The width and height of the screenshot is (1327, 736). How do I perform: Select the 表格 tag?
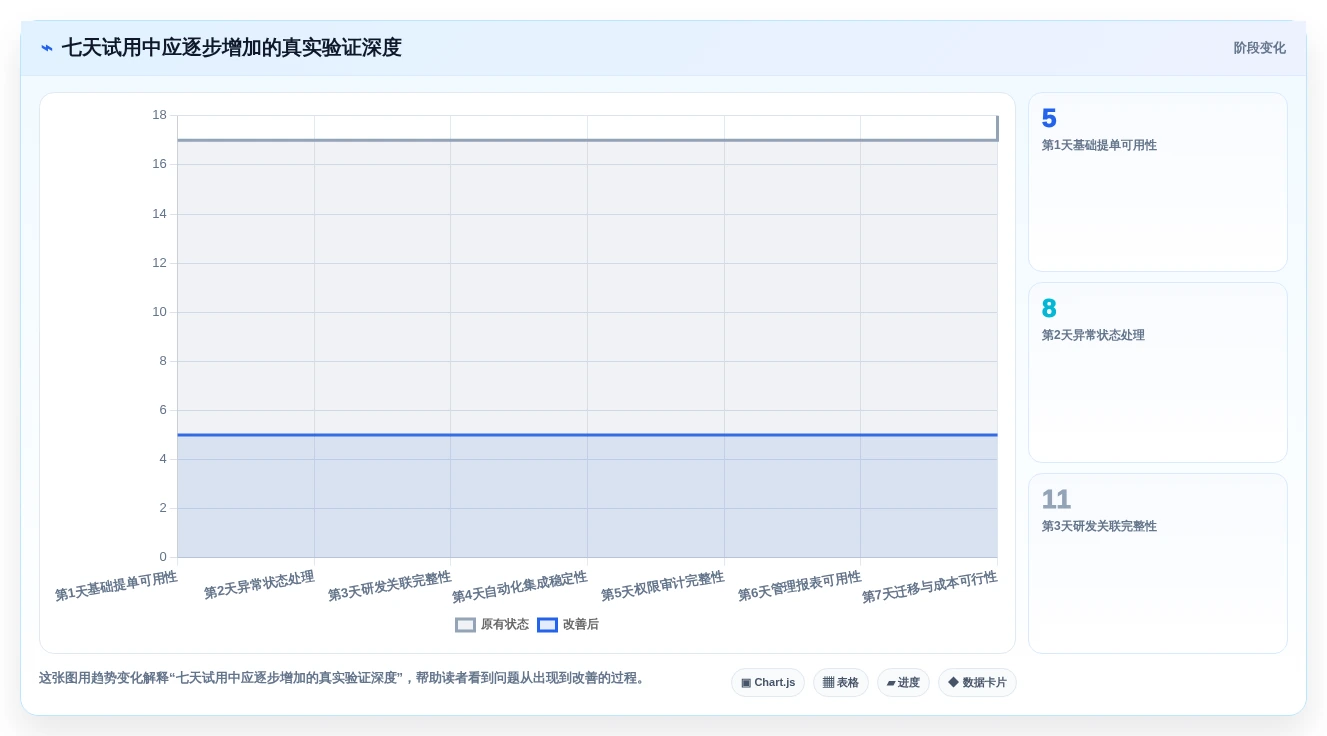841,683
